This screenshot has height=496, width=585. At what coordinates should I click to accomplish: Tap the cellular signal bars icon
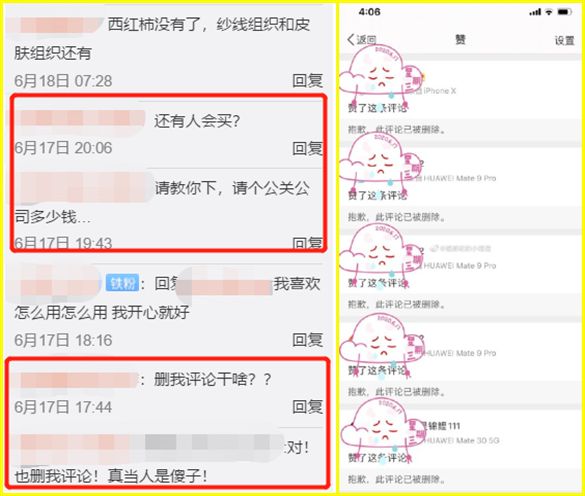[x=535, y=12]
